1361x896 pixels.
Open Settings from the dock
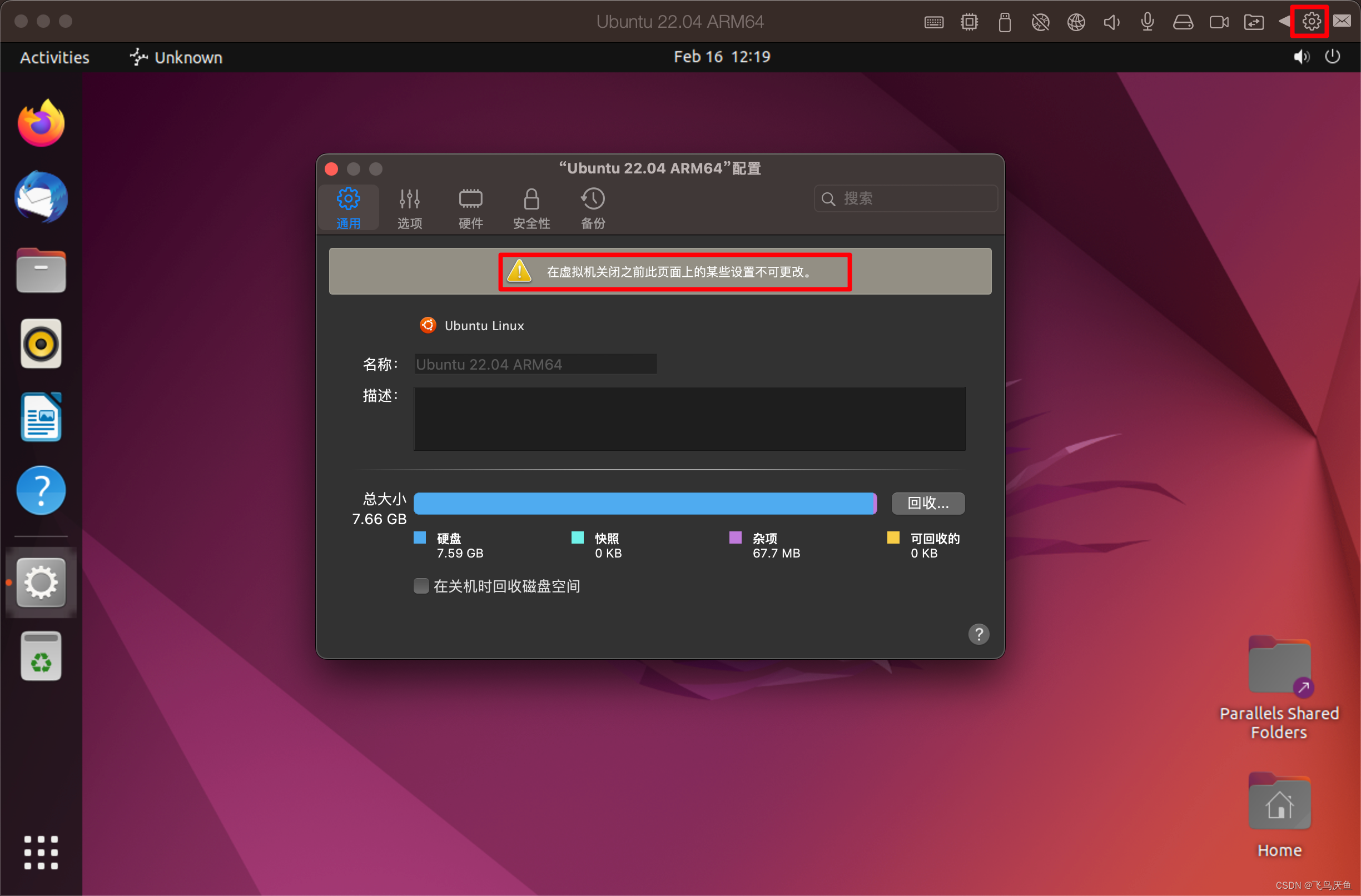point(41,583)
